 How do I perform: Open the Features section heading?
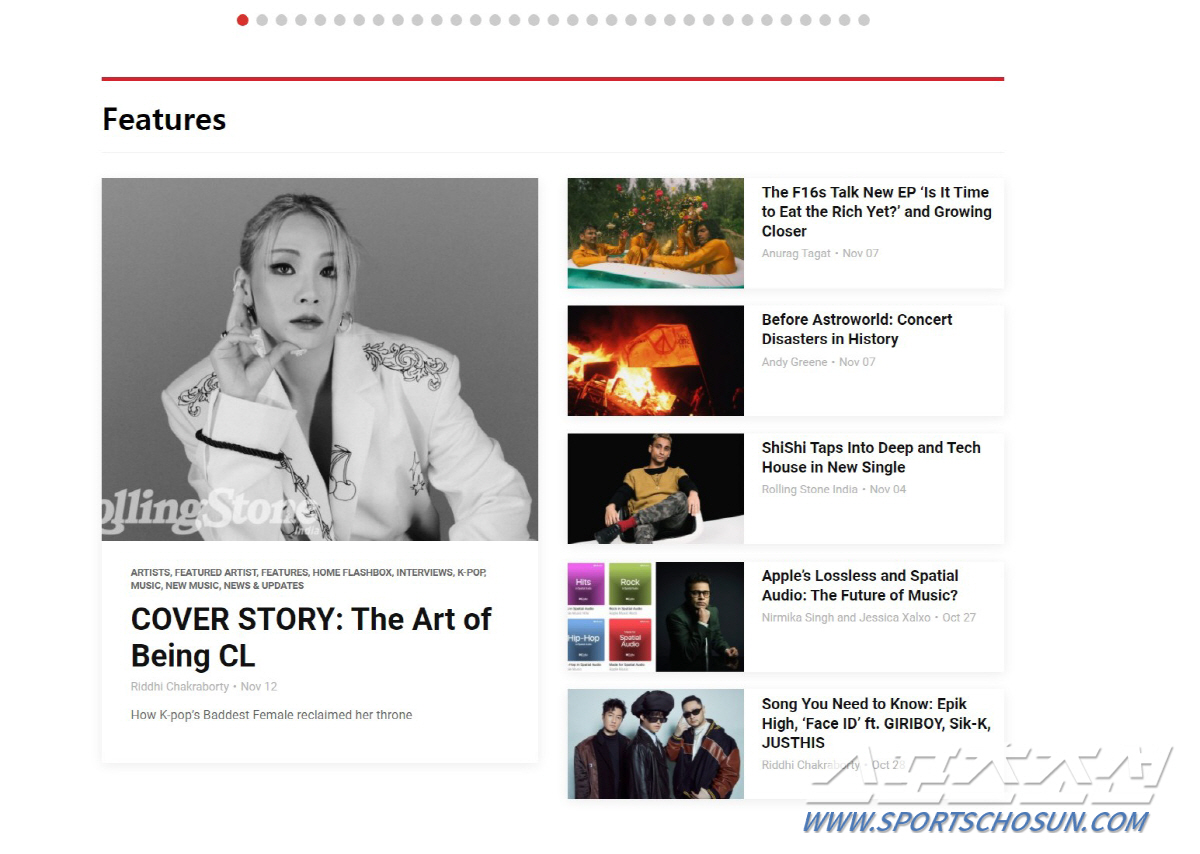[164, 120]
